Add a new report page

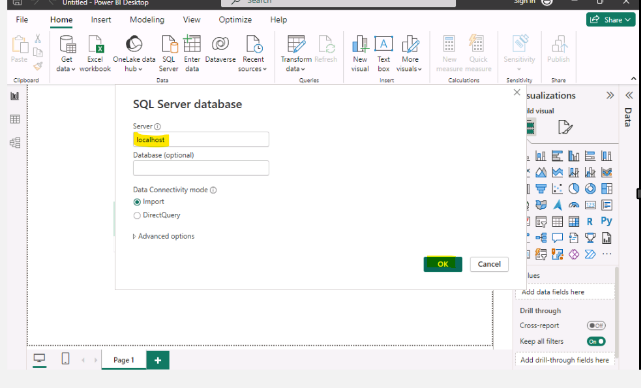[158, 360]
